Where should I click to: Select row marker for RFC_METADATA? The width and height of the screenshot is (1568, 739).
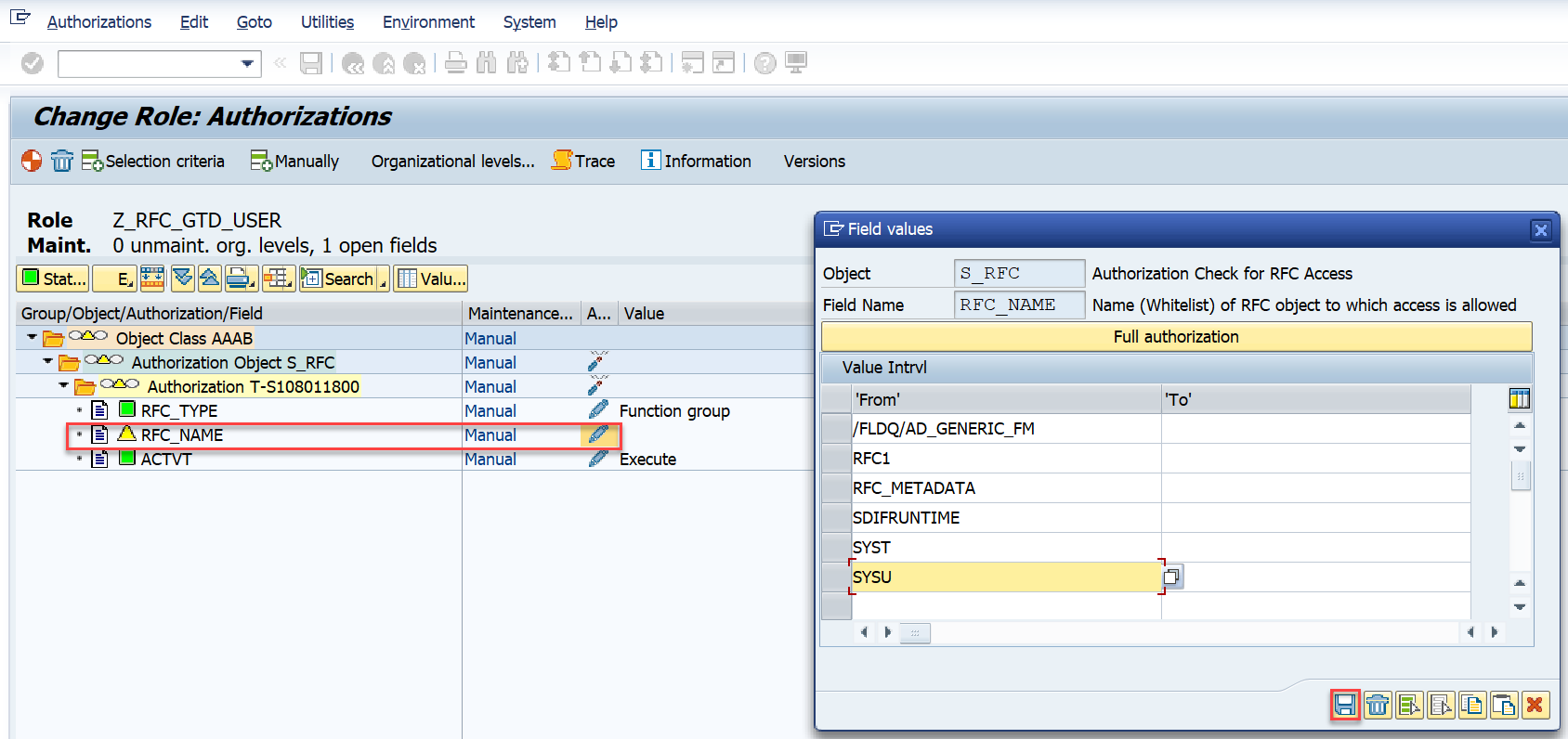point(836,488)
